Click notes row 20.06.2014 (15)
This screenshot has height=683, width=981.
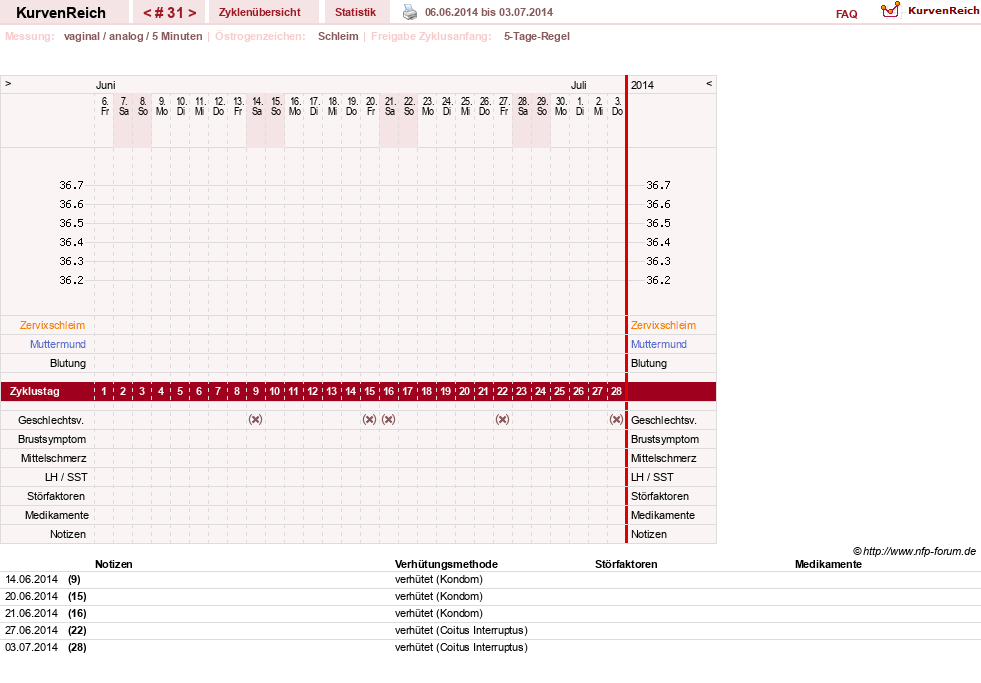click(x=490, y=597)
